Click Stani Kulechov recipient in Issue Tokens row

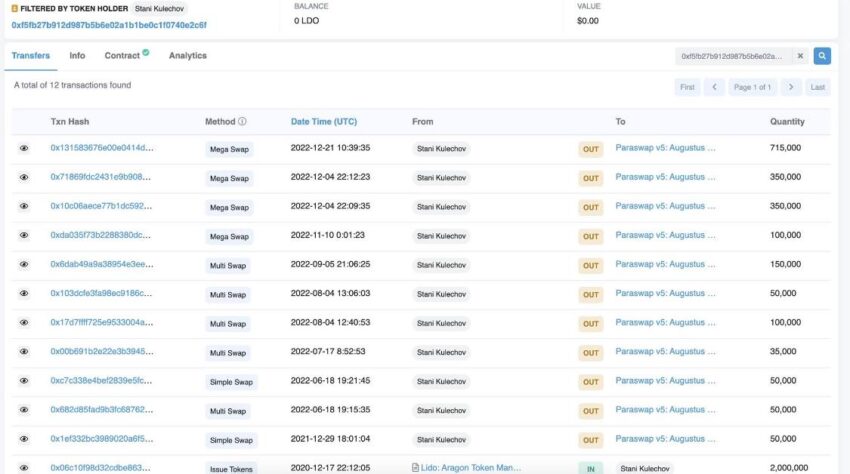click(x=645, y=469)
